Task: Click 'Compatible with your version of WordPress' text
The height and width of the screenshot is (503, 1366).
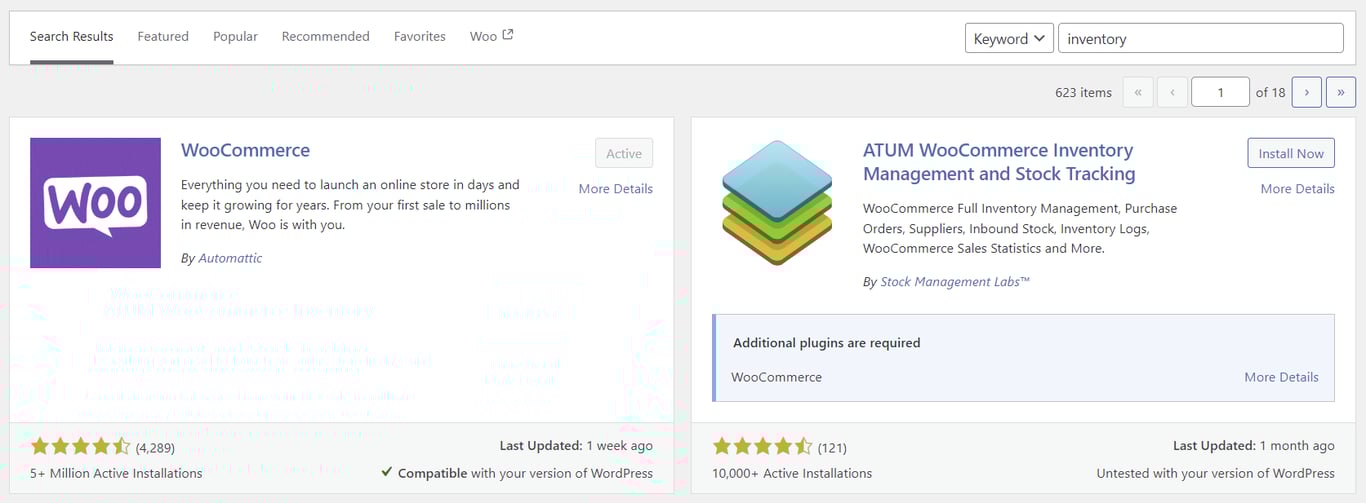Action: [x=525, y=473]
